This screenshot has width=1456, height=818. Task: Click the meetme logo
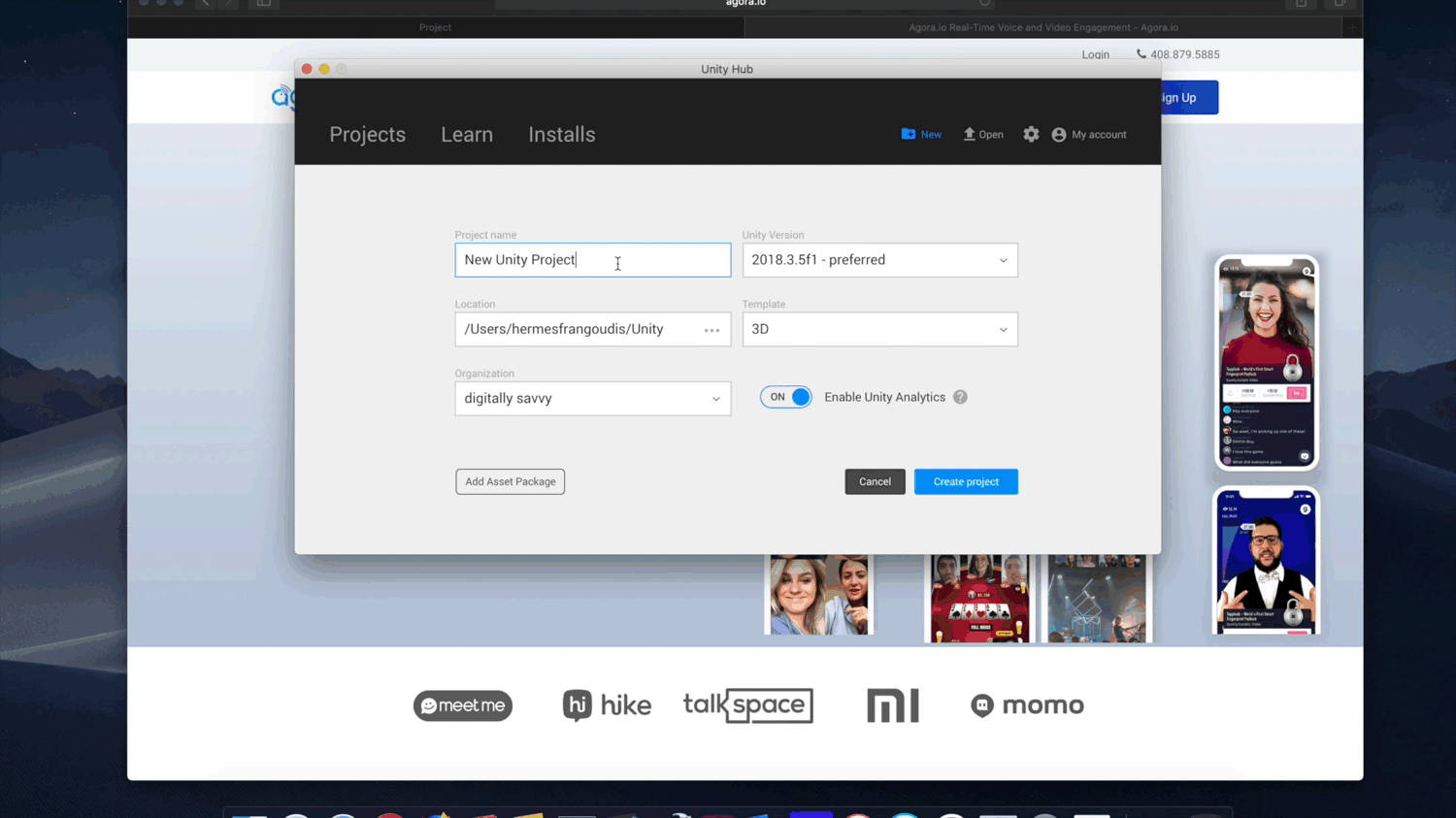(x=463, y=705)
